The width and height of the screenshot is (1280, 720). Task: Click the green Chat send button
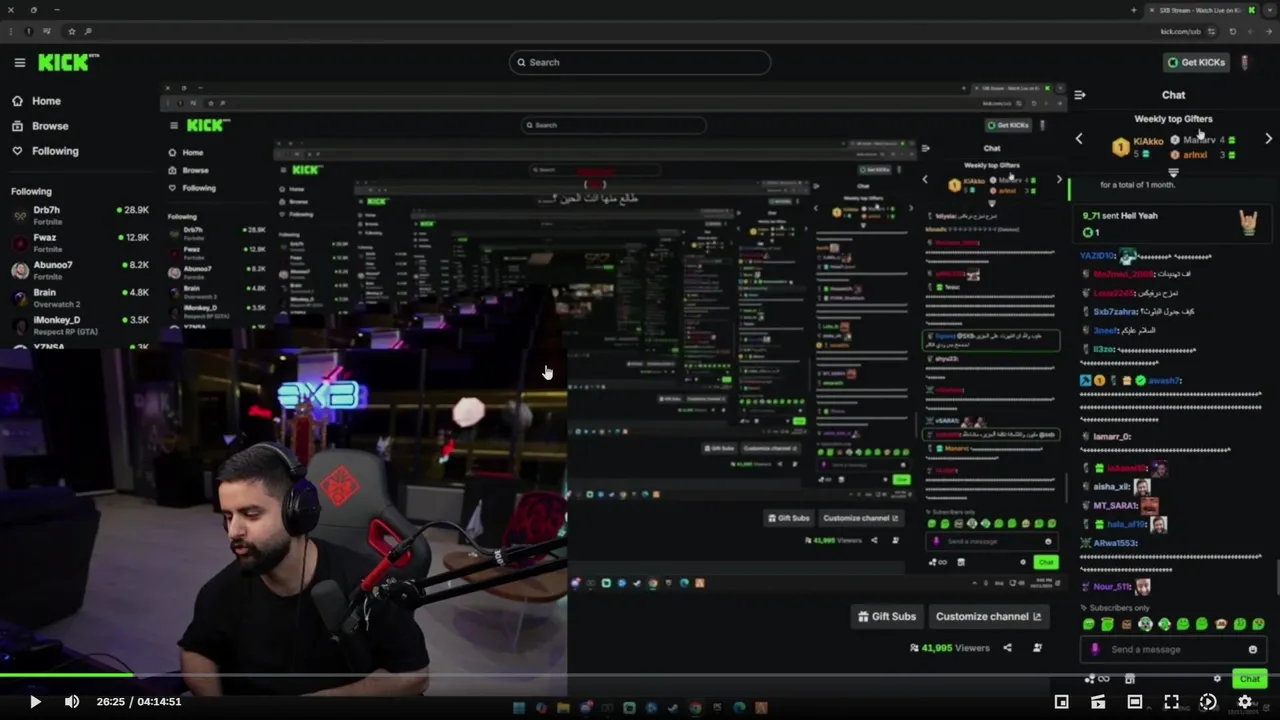(x=1250, y=679)
